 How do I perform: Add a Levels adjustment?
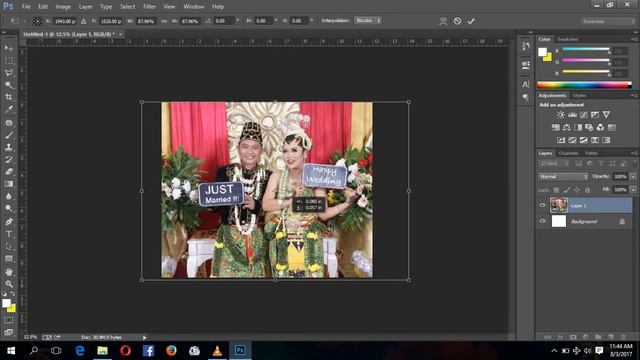click(x=572, y=115)
